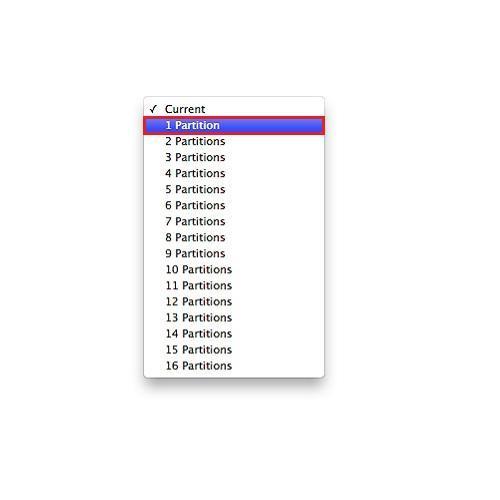Choose 1 Partition from the list
This screenshot has width=500, height=500.
click(234, 125)
